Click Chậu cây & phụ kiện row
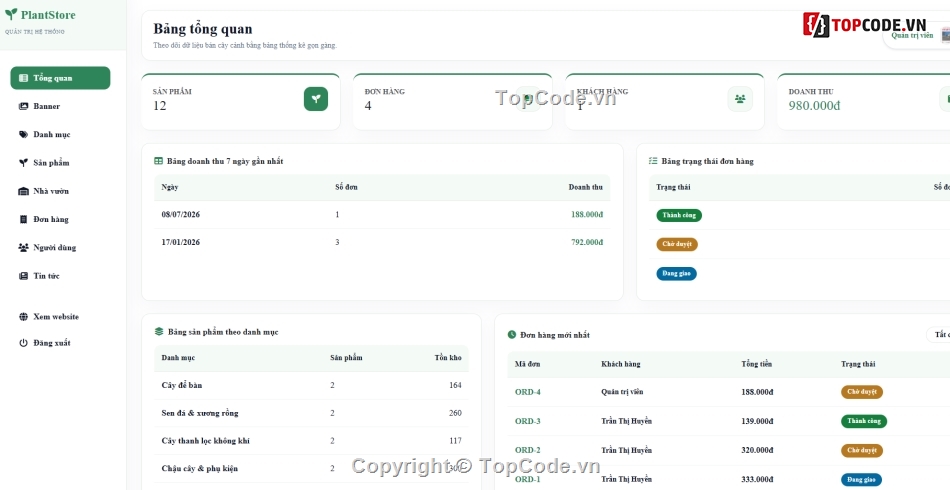This screenshot has height=490, width=950. click(x=311, y=469)
